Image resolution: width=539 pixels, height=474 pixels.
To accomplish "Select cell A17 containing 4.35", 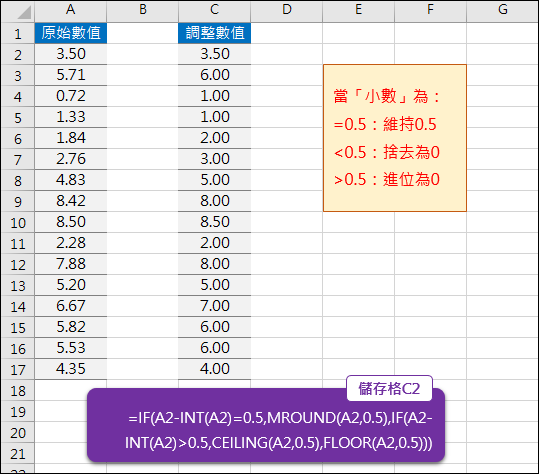I will pos(70,369).
